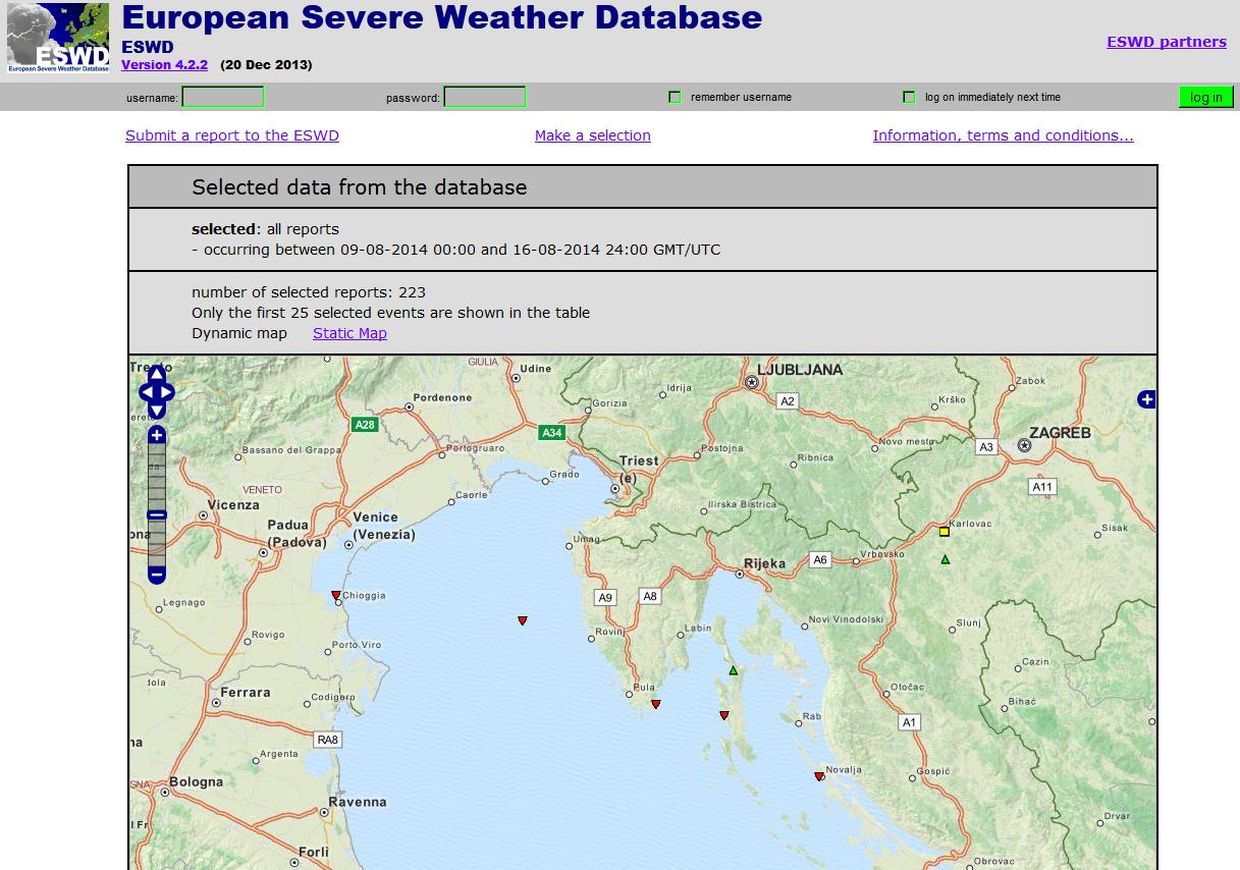Viewport: 1240px width, 870px height.
Task: Switch to the Static Map view
Action: 349,334
